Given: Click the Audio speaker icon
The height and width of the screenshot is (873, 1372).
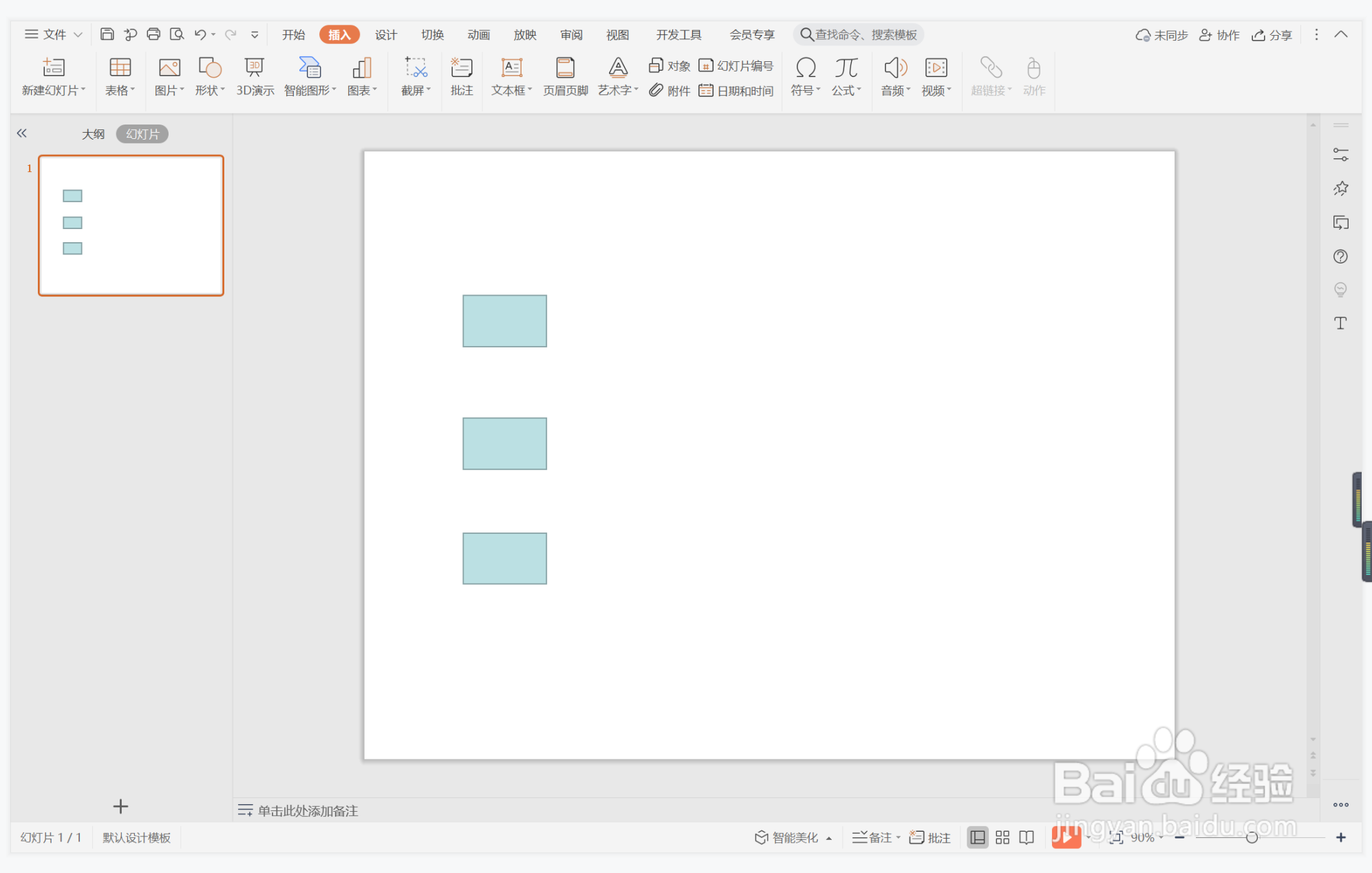Looking at the screenshot, I should click(x=894, y=67).
